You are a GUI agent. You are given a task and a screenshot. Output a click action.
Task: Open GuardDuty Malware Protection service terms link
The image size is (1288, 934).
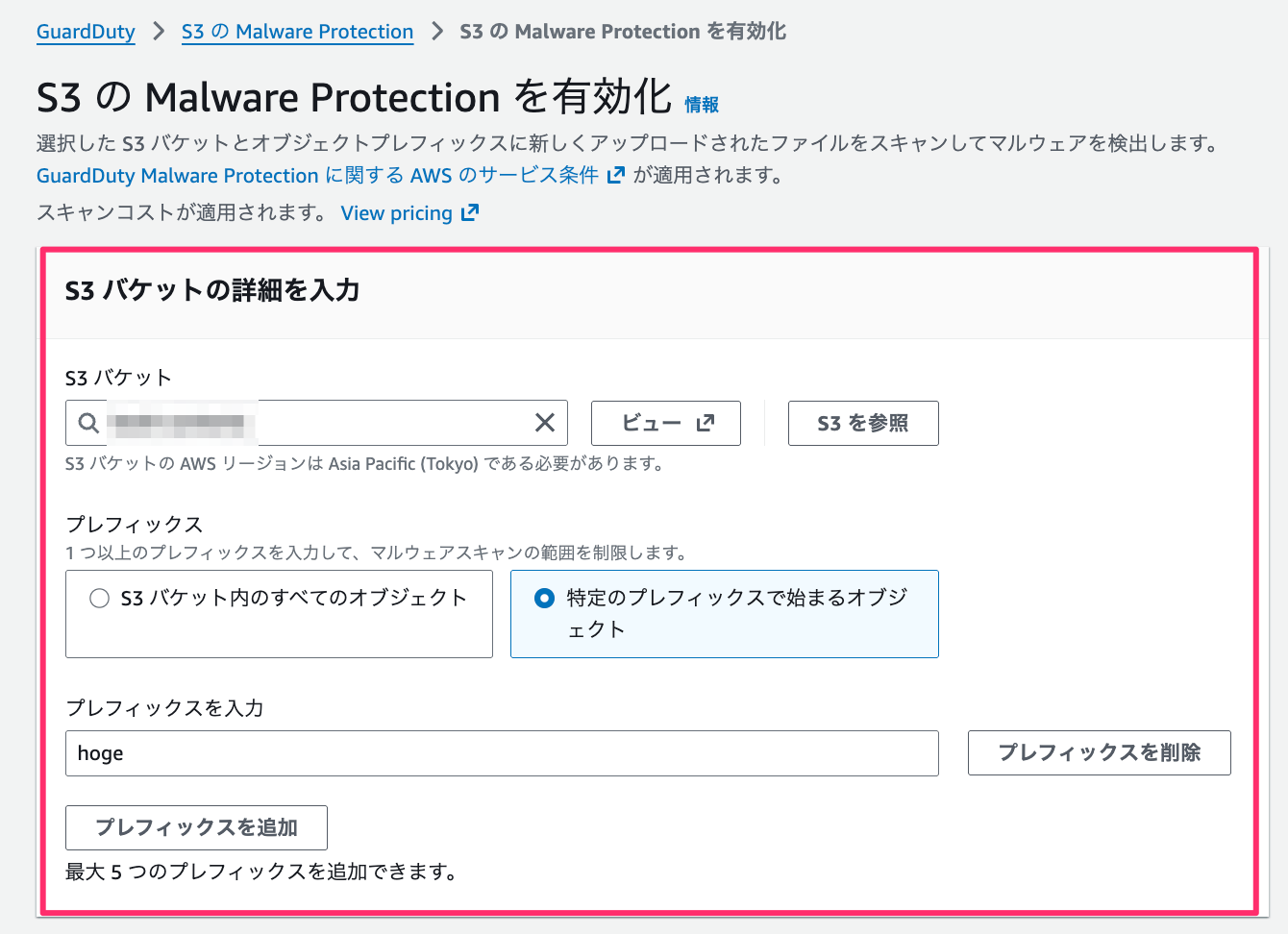coord(317,175)
